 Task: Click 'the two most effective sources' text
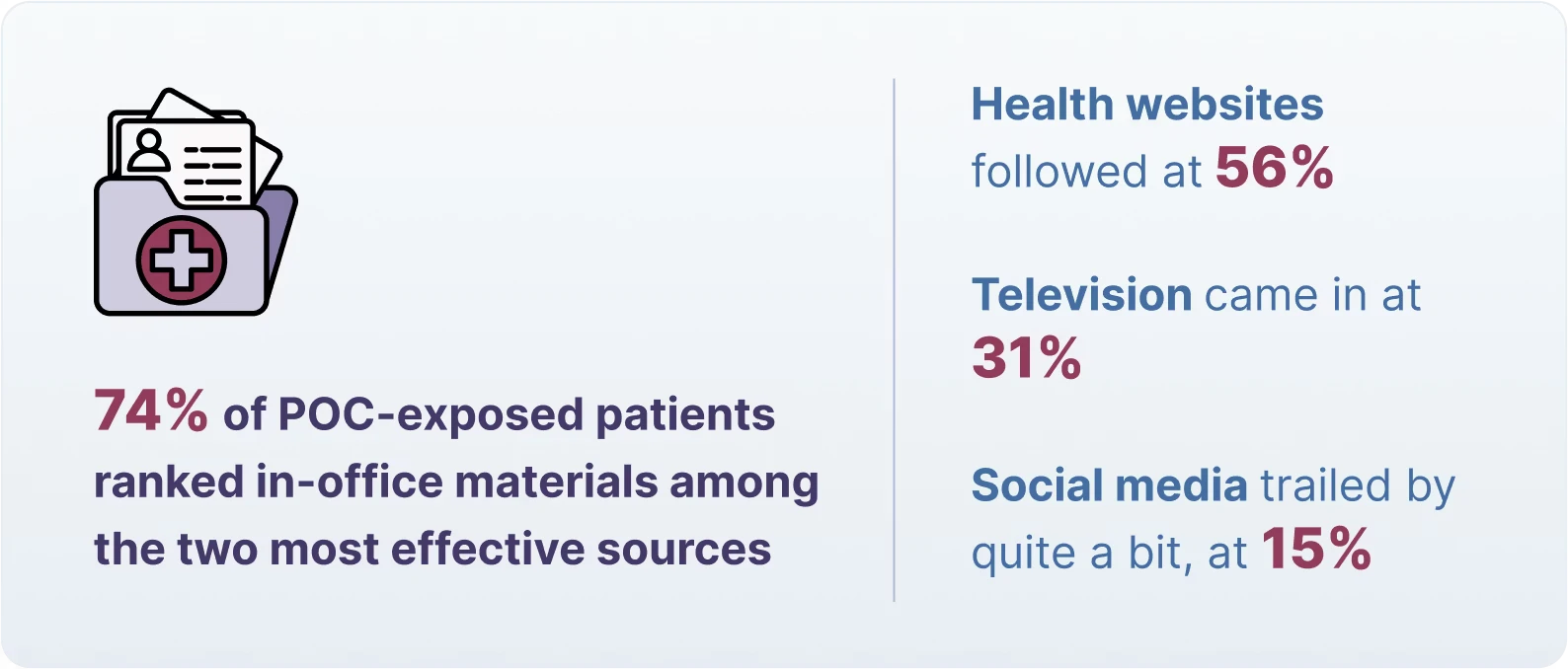pos(432,549)
